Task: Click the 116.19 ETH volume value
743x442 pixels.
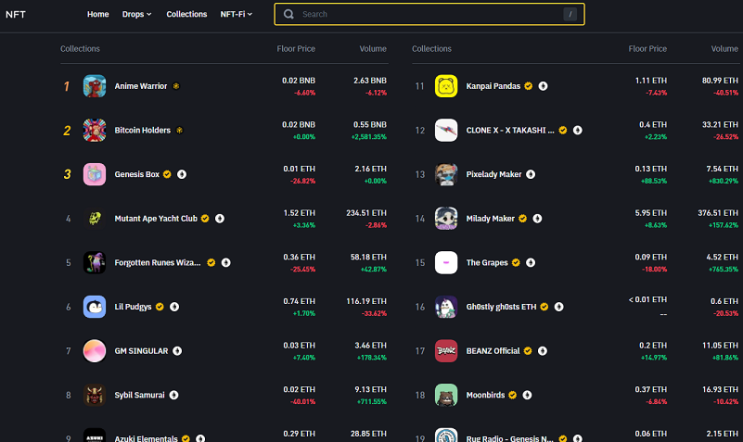Action: coord(366,301)
